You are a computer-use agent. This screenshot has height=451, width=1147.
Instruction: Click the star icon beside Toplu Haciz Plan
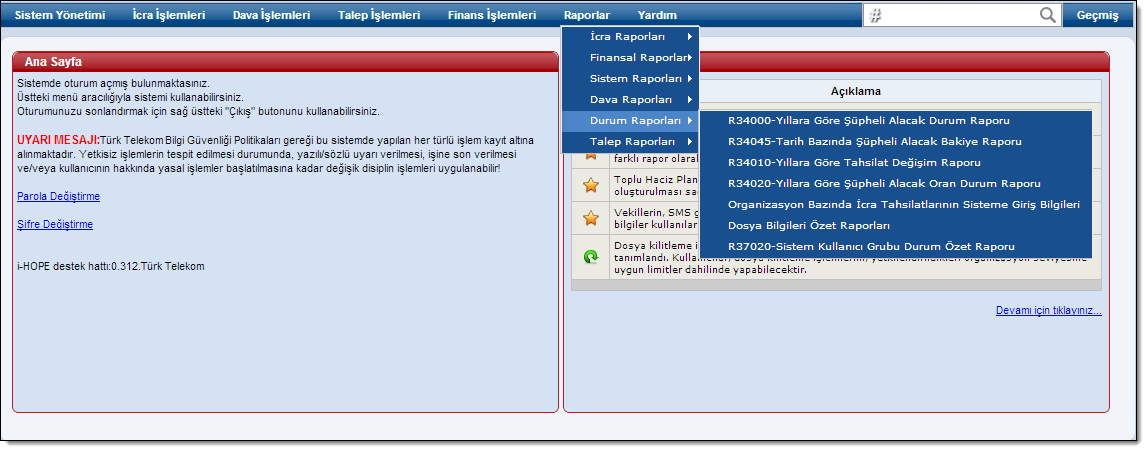click(591, 186)
